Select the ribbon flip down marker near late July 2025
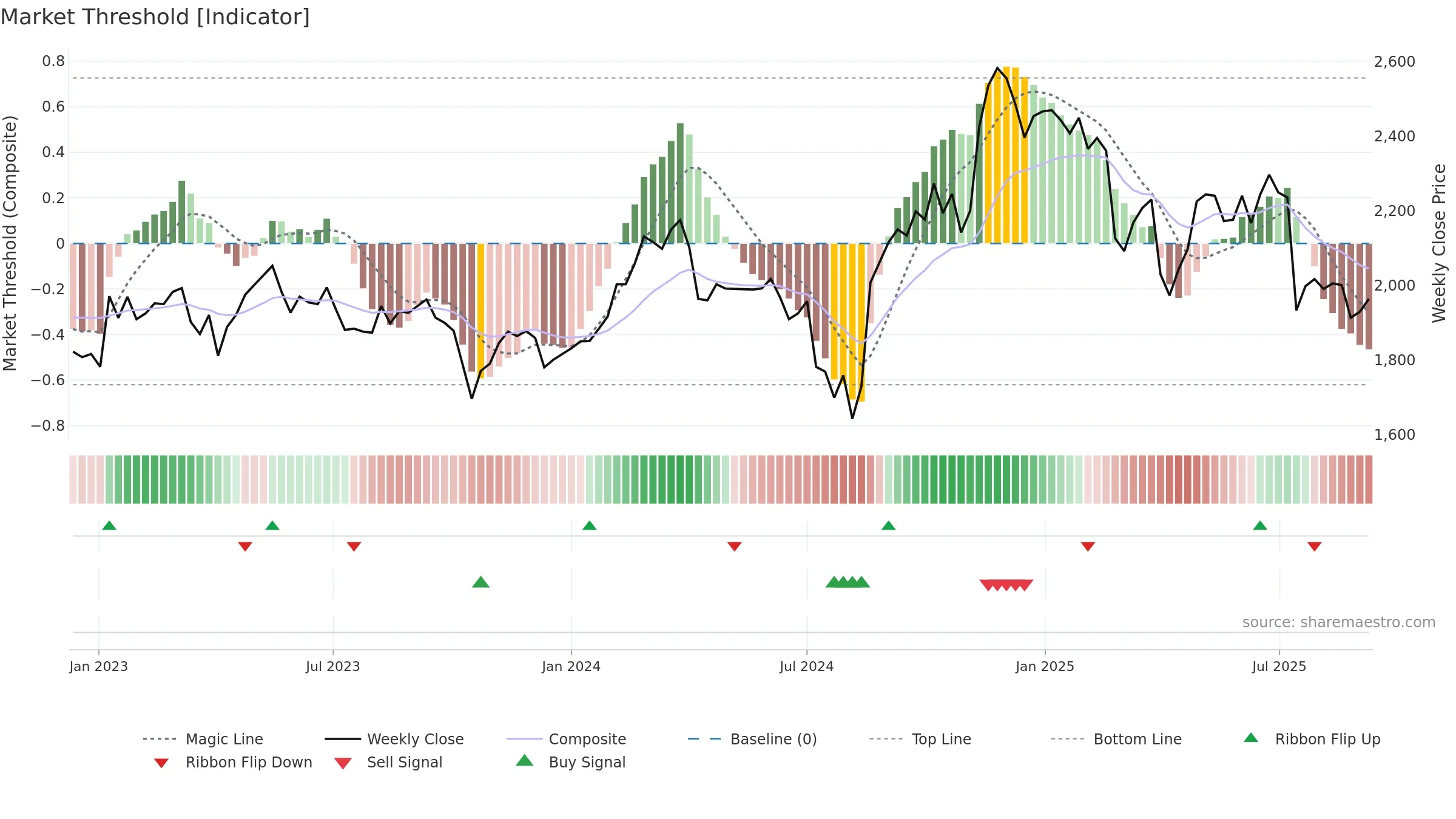 1315,547
